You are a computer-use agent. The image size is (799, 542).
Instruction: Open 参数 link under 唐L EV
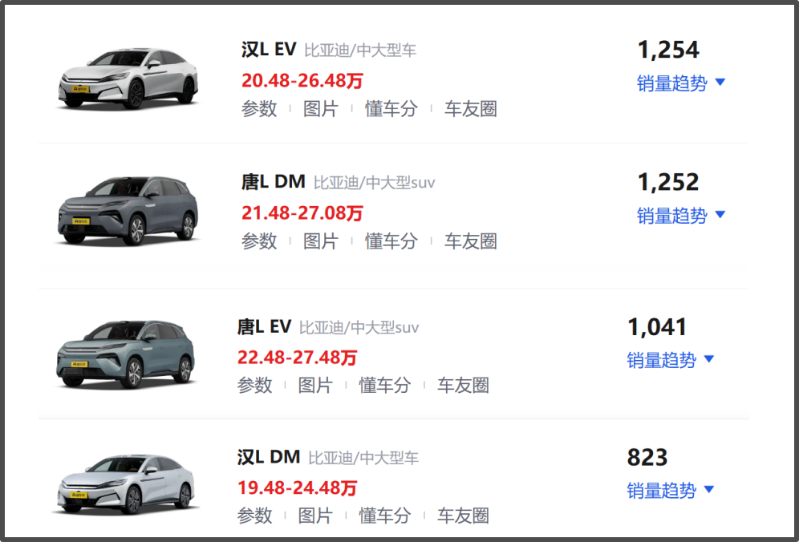255,385
